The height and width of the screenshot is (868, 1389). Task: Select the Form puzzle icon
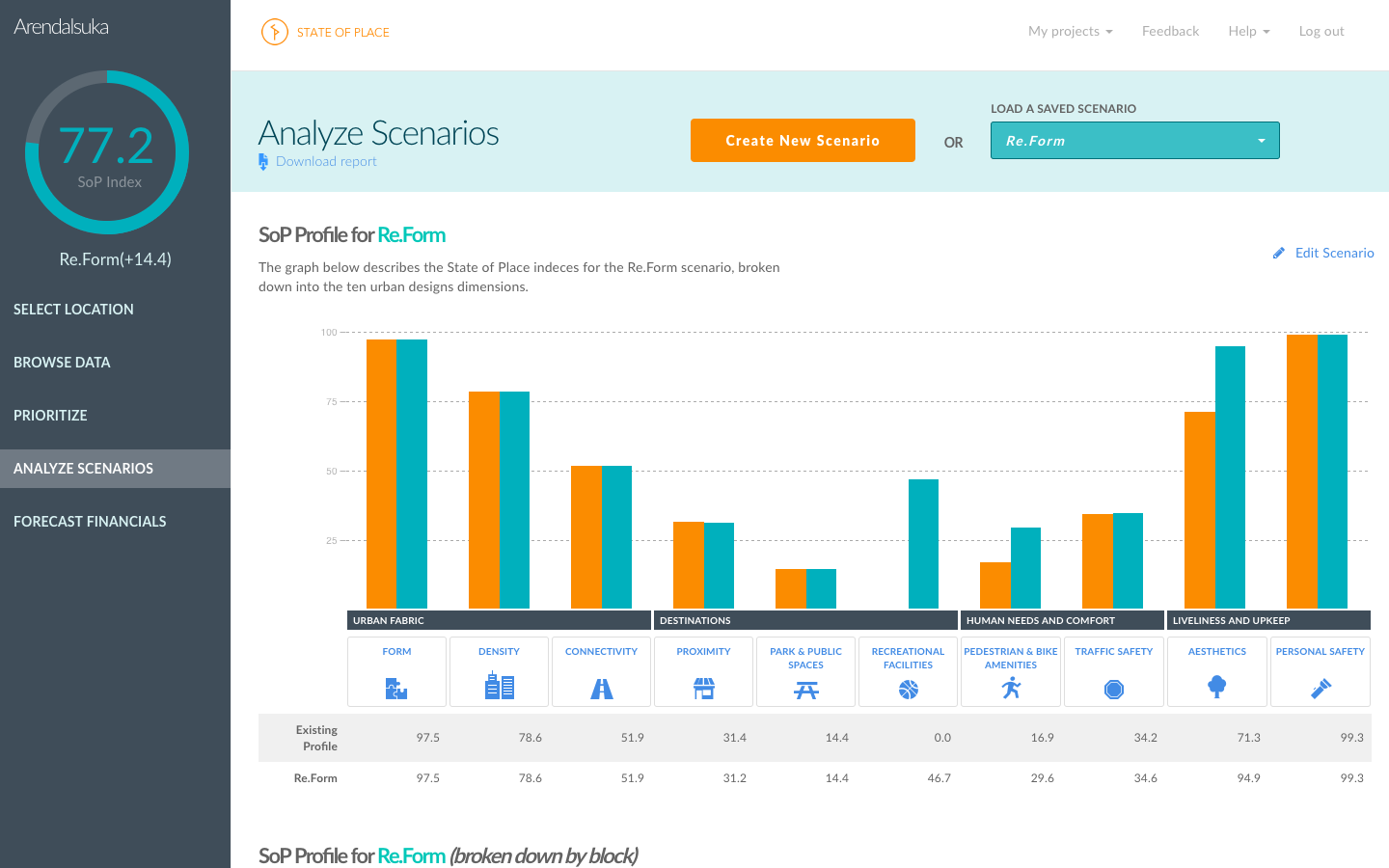396,689
